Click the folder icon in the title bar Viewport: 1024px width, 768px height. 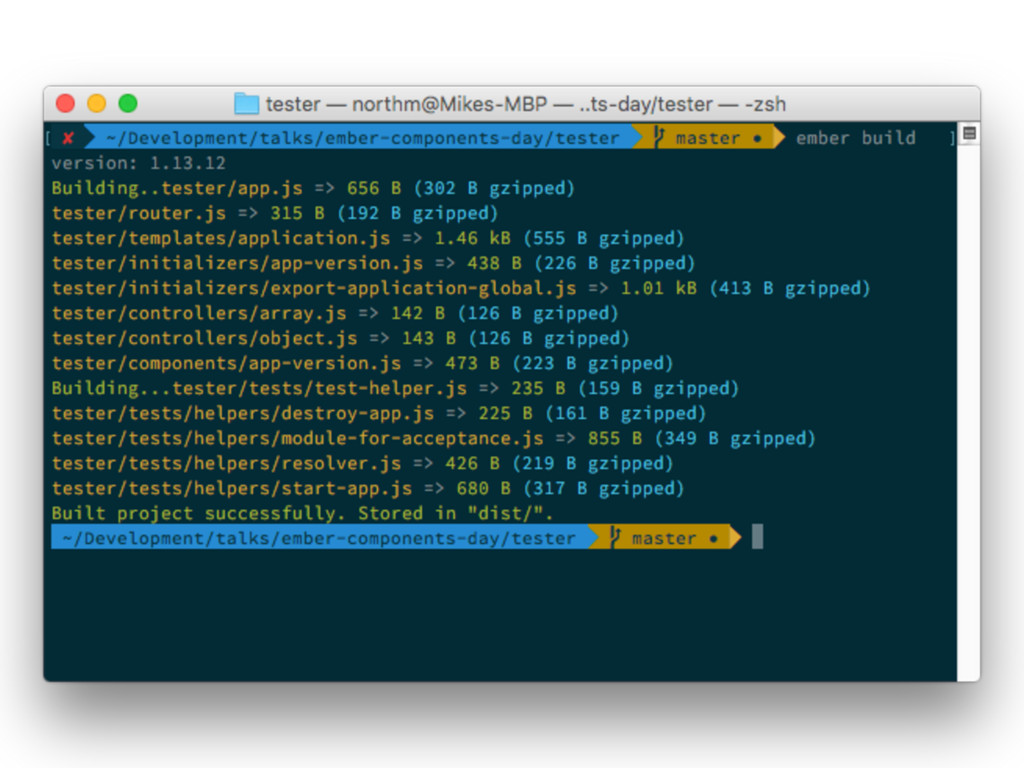click(x=246, y=104)
